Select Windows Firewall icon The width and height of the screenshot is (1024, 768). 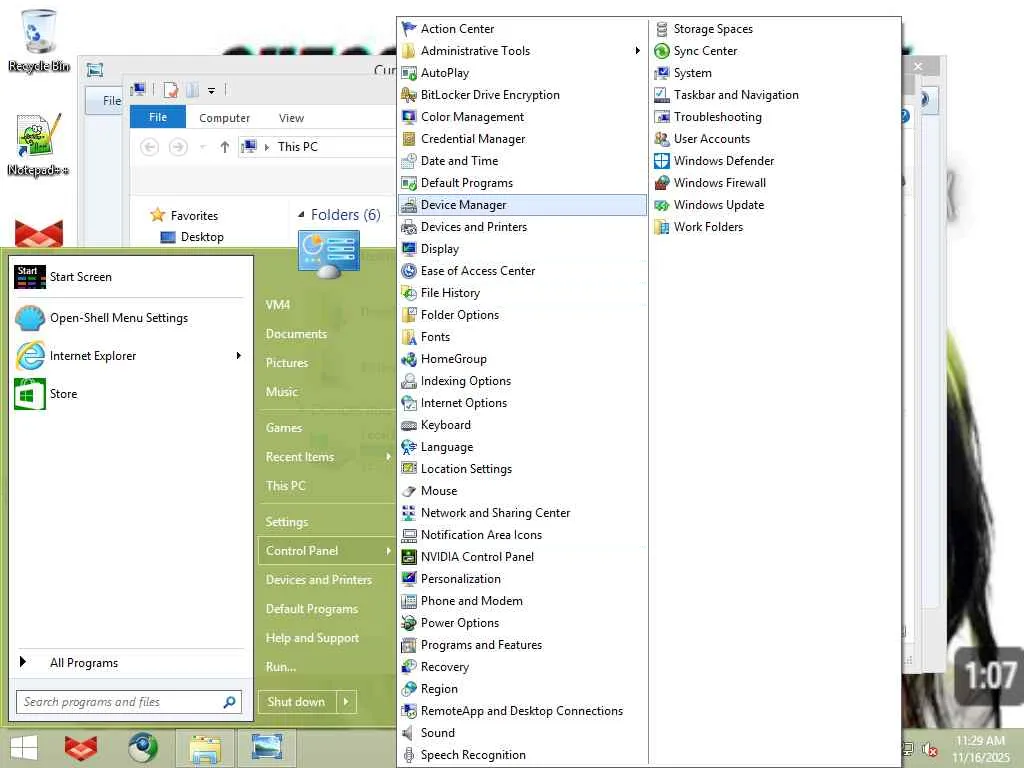tap(662, 183)
